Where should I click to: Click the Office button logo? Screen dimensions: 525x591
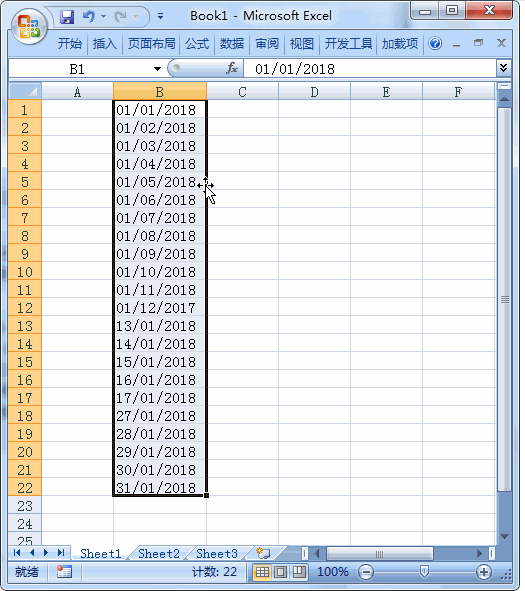29,26
